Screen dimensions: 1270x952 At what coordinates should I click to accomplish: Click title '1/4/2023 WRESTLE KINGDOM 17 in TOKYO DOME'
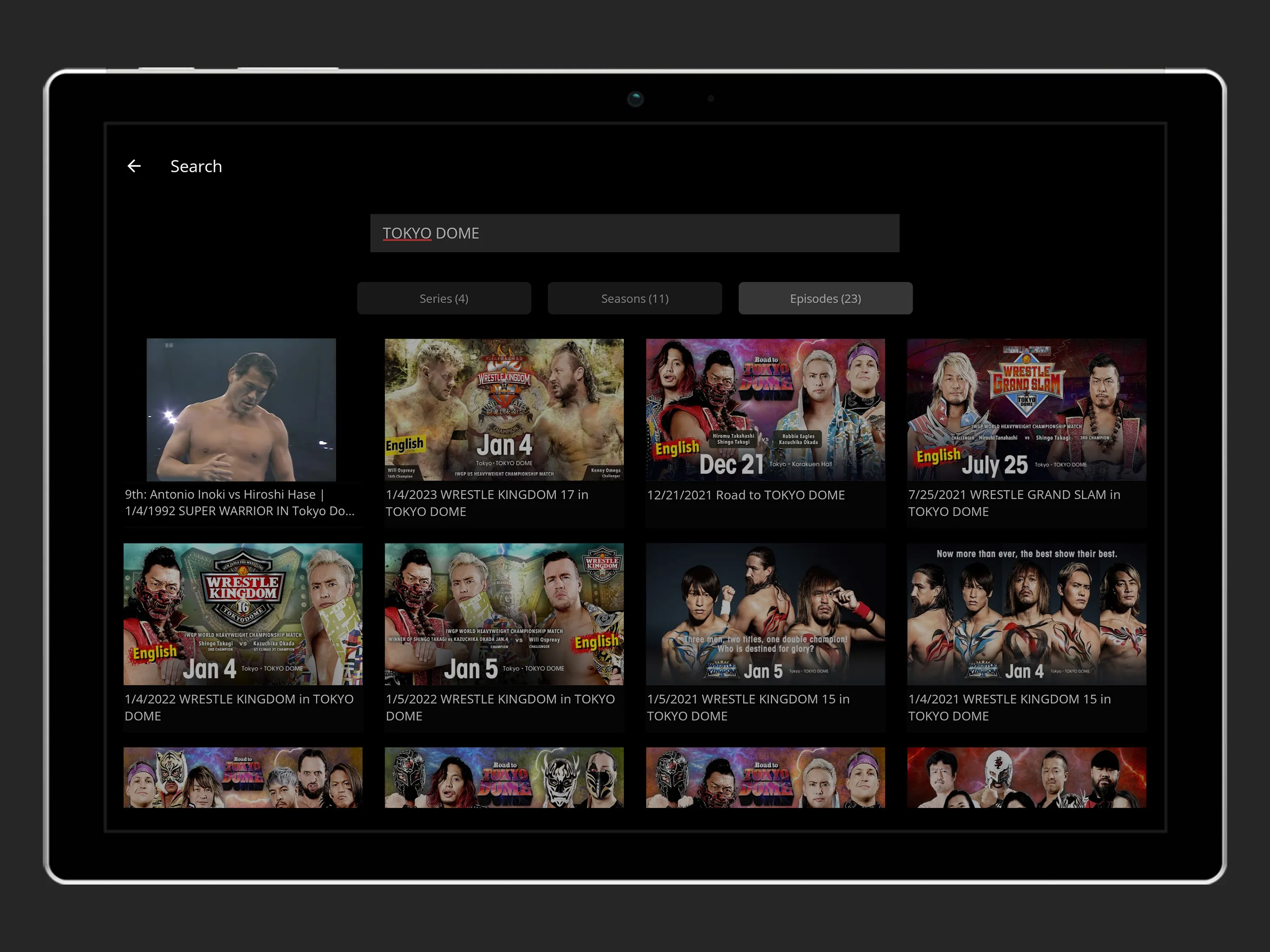[x=487, y=503]
